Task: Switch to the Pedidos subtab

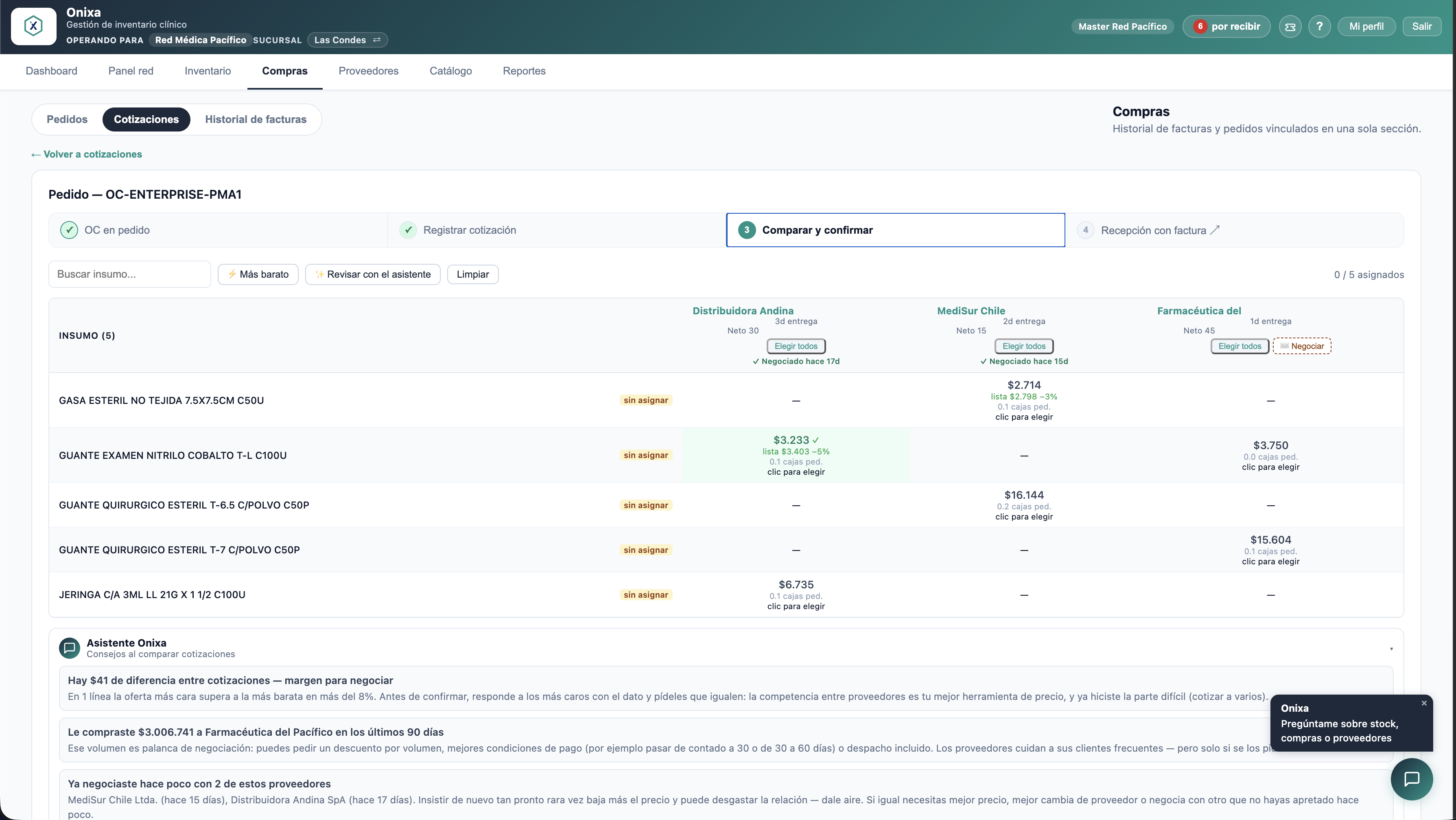Action: (x=67, y=119)
